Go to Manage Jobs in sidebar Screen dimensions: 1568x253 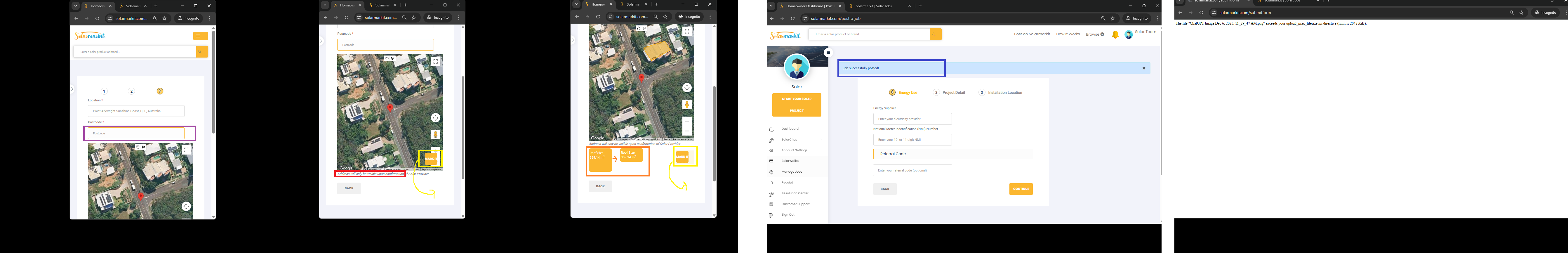(x=791, y=172)
